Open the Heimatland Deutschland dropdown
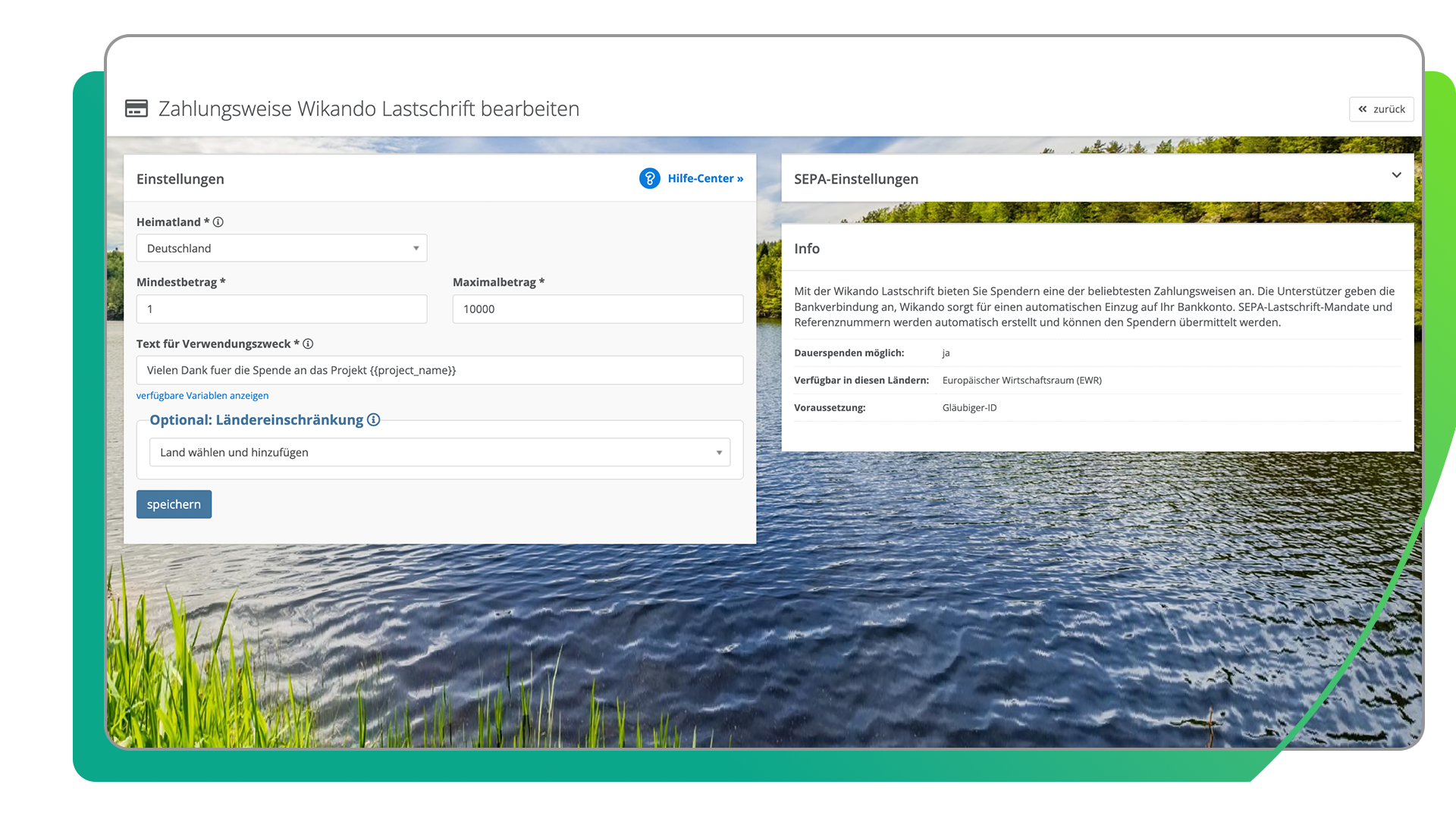Screen dimensions: 1456x819 point(281,248)
